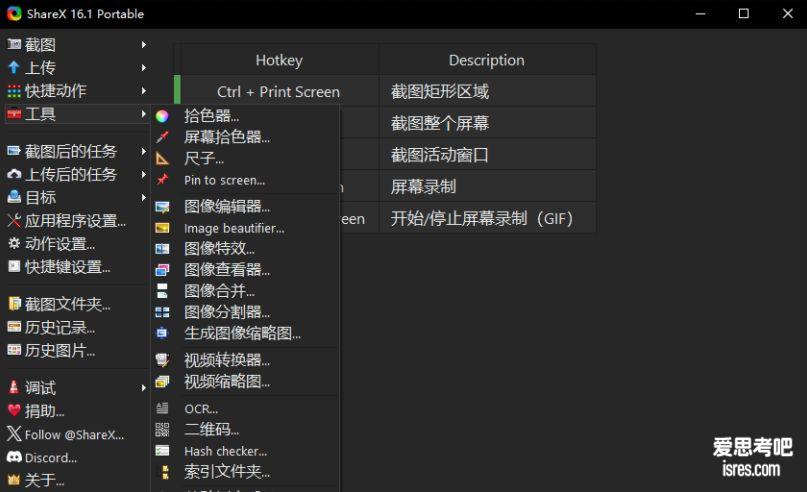Select the 截图活动窗口 description cell
Image resolution: width=807 pixels, height=492 pixels.
[487, 155]
